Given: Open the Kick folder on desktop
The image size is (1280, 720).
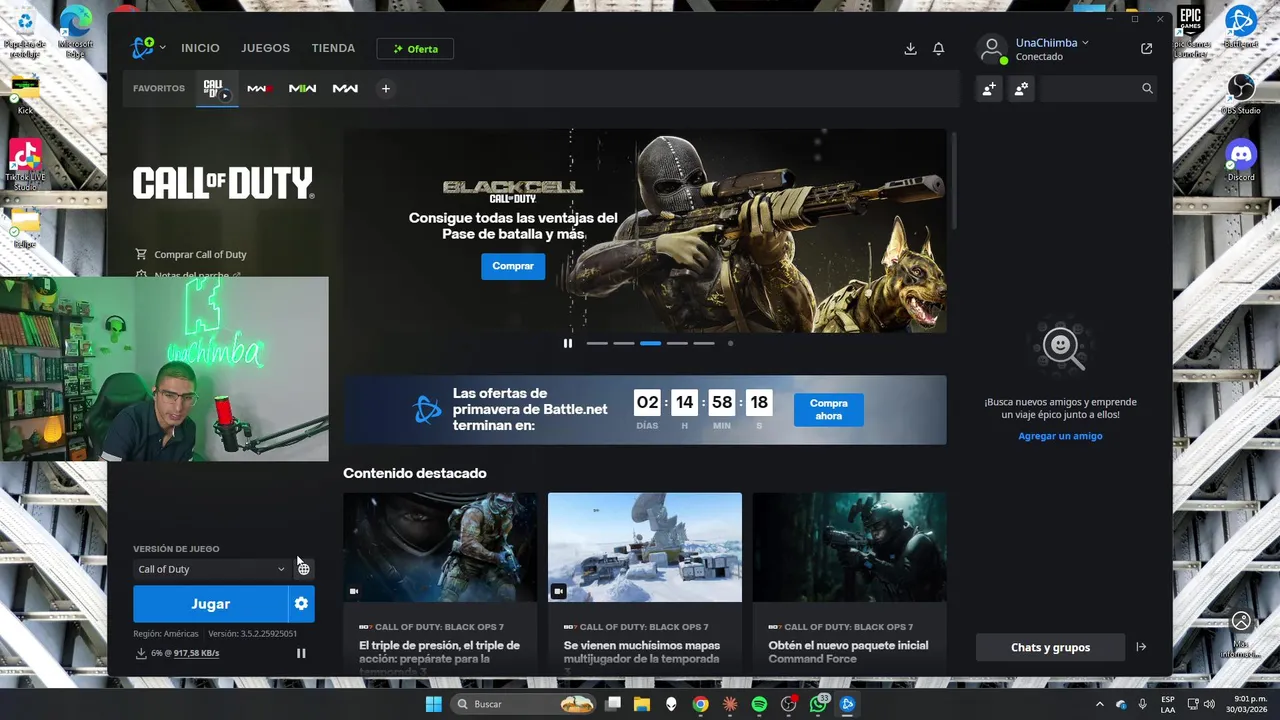Looking at the screenshot, I should coord(25,96).
